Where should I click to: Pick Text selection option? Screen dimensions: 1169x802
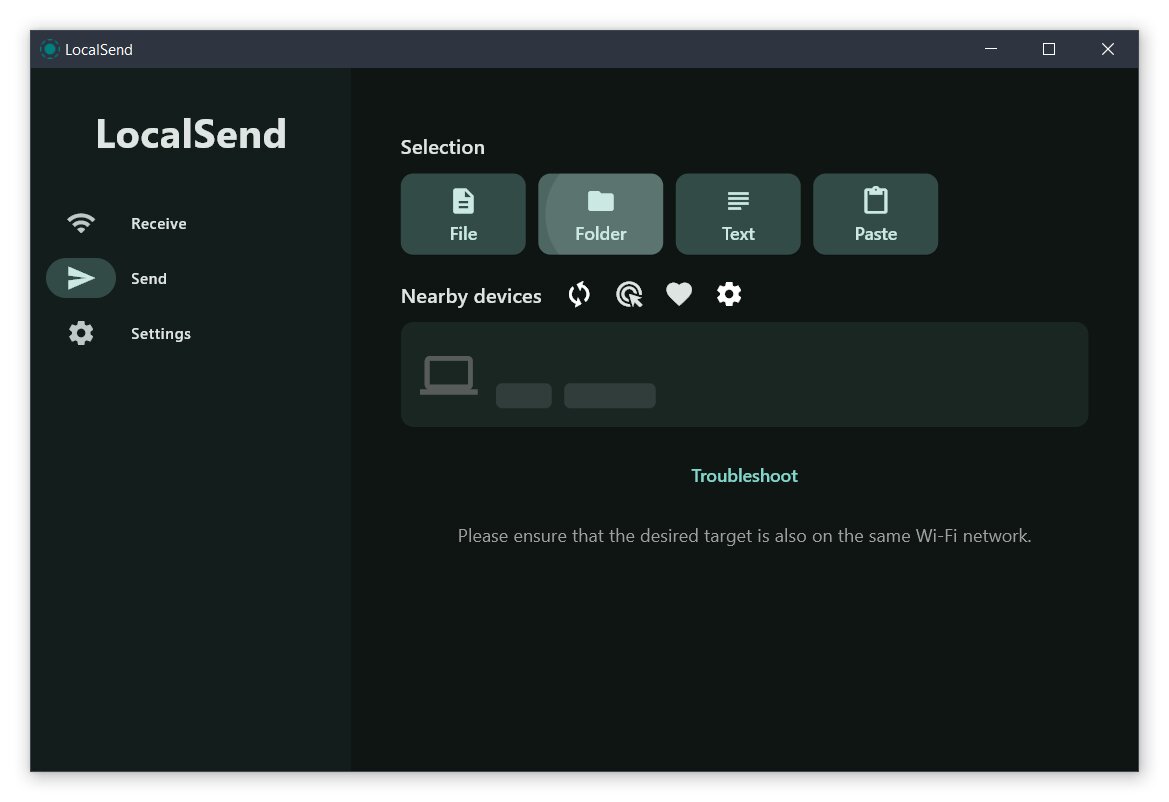click(738, 214)
